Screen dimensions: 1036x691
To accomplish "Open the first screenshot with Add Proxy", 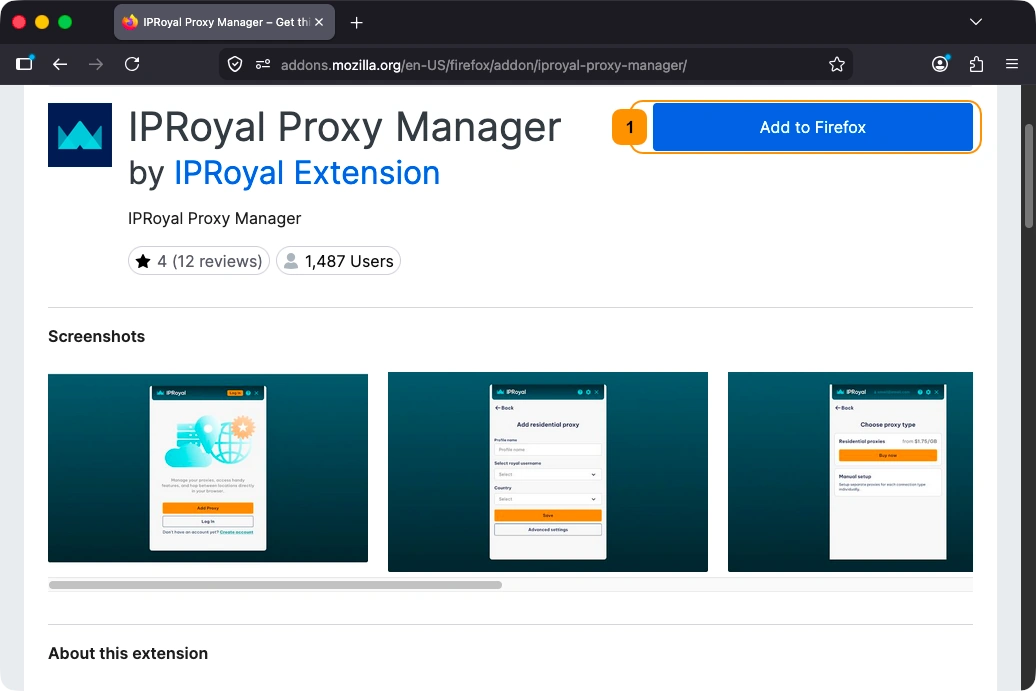I will (x=208, y=468).
